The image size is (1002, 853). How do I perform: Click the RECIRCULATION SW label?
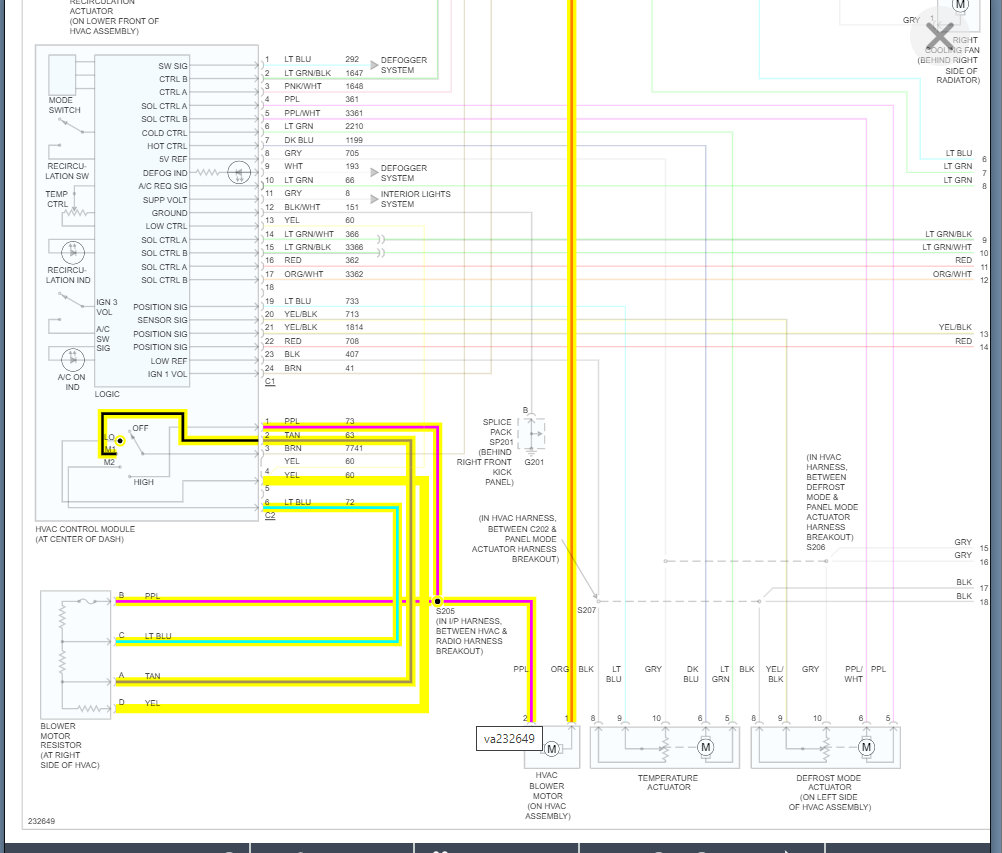(67, 171)
